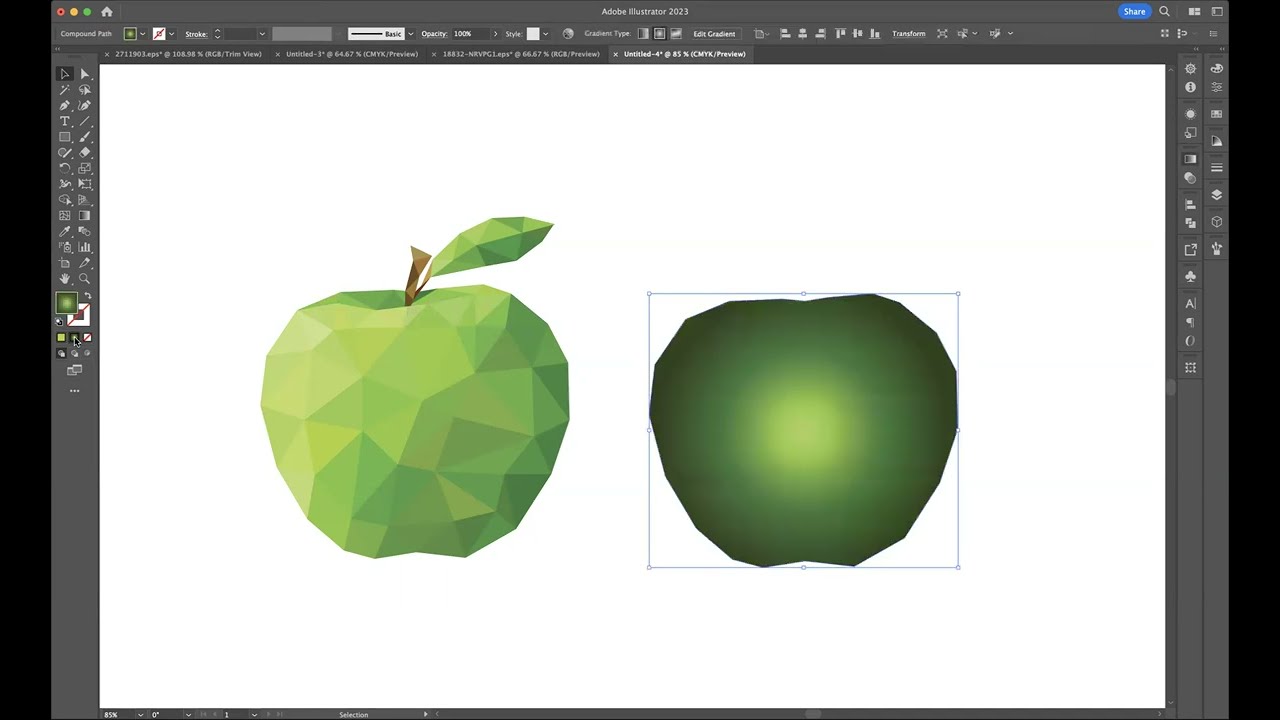The image size is (1280, 720).
Task: Open the stroke color dropdown arrow
Action: point(171,33)
